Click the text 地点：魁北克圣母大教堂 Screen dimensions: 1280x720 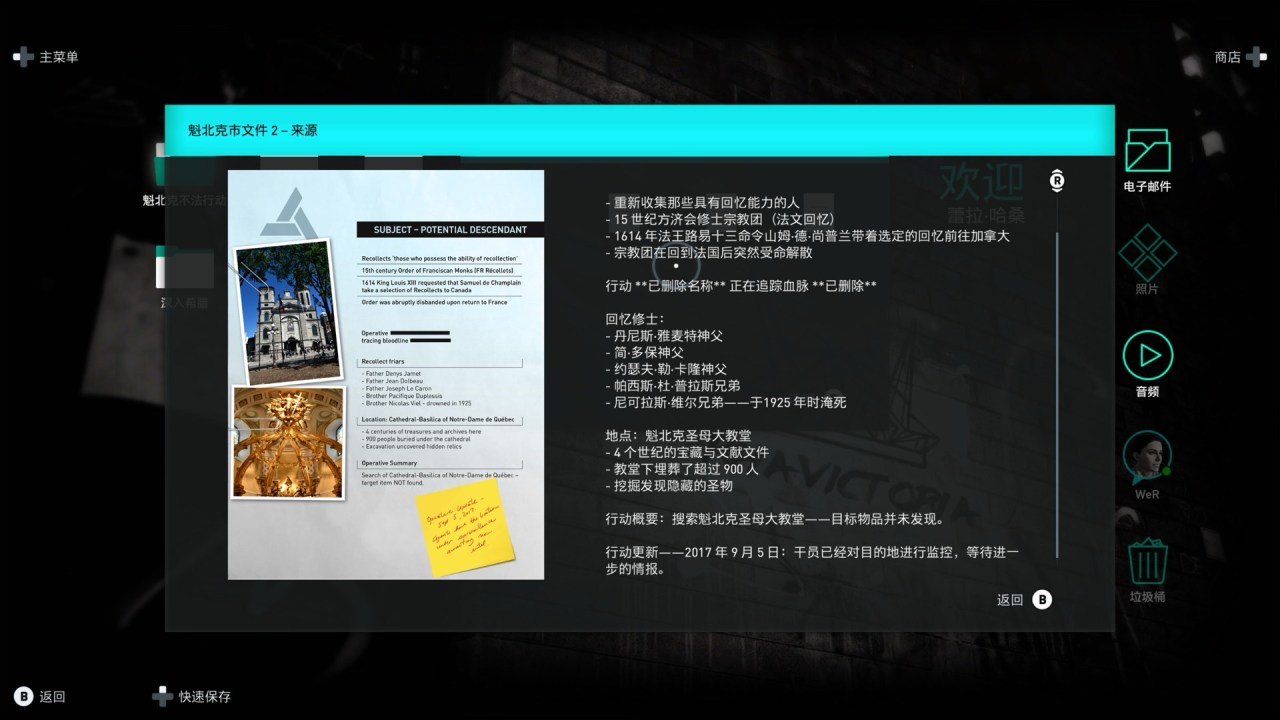point(678,436)
